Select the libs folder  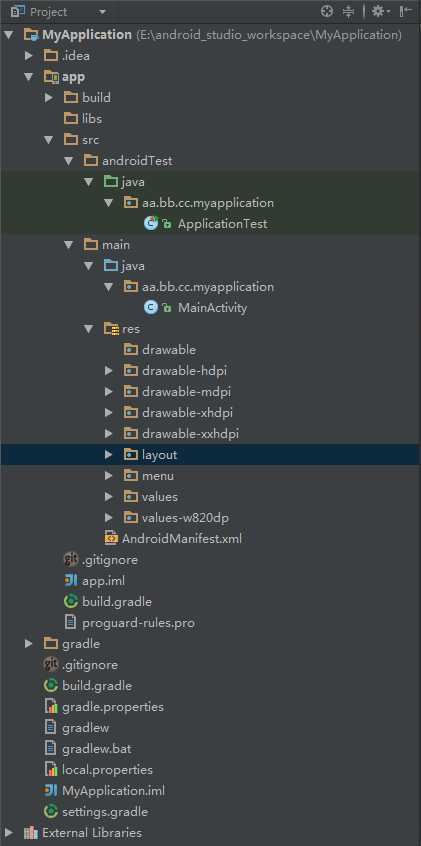[x=92, y=119]
